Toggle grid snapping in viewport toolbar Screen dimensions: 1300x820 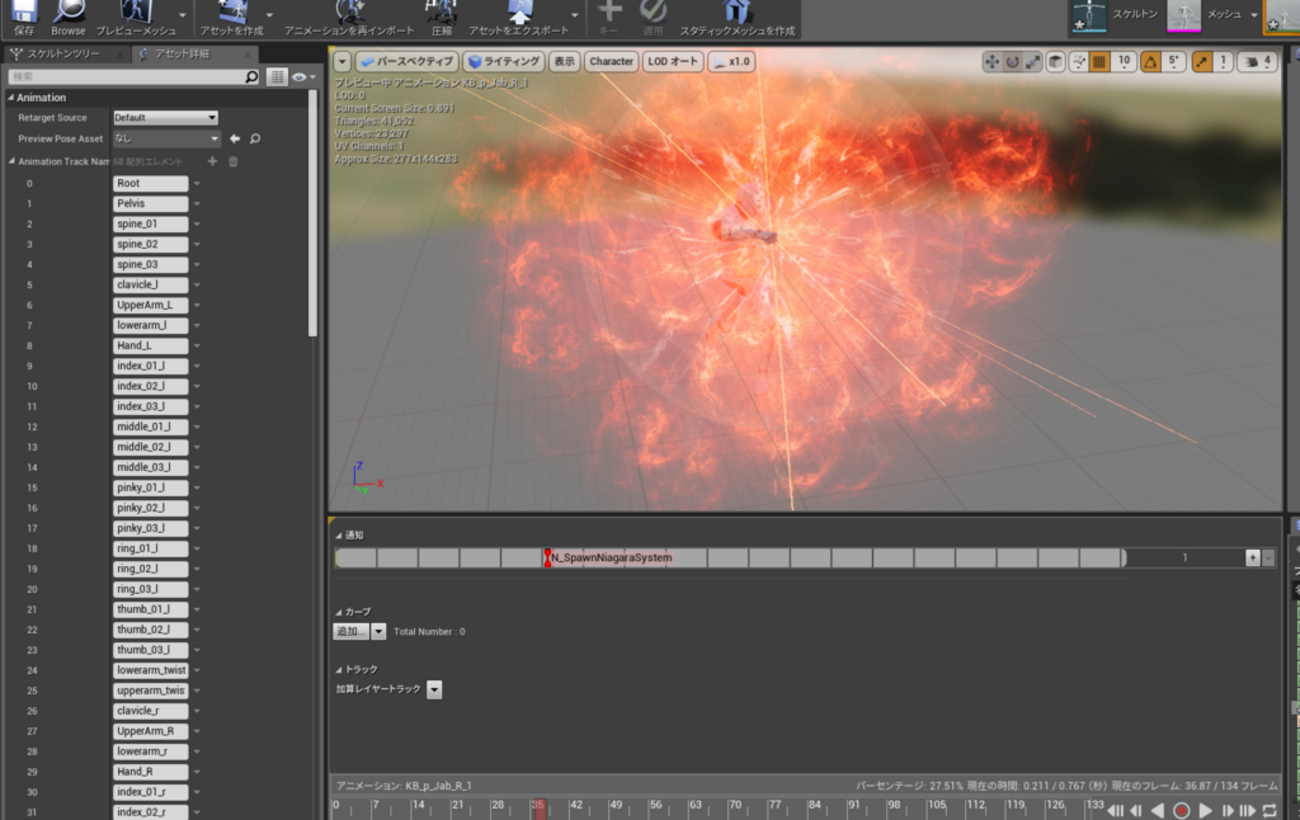1099,62
